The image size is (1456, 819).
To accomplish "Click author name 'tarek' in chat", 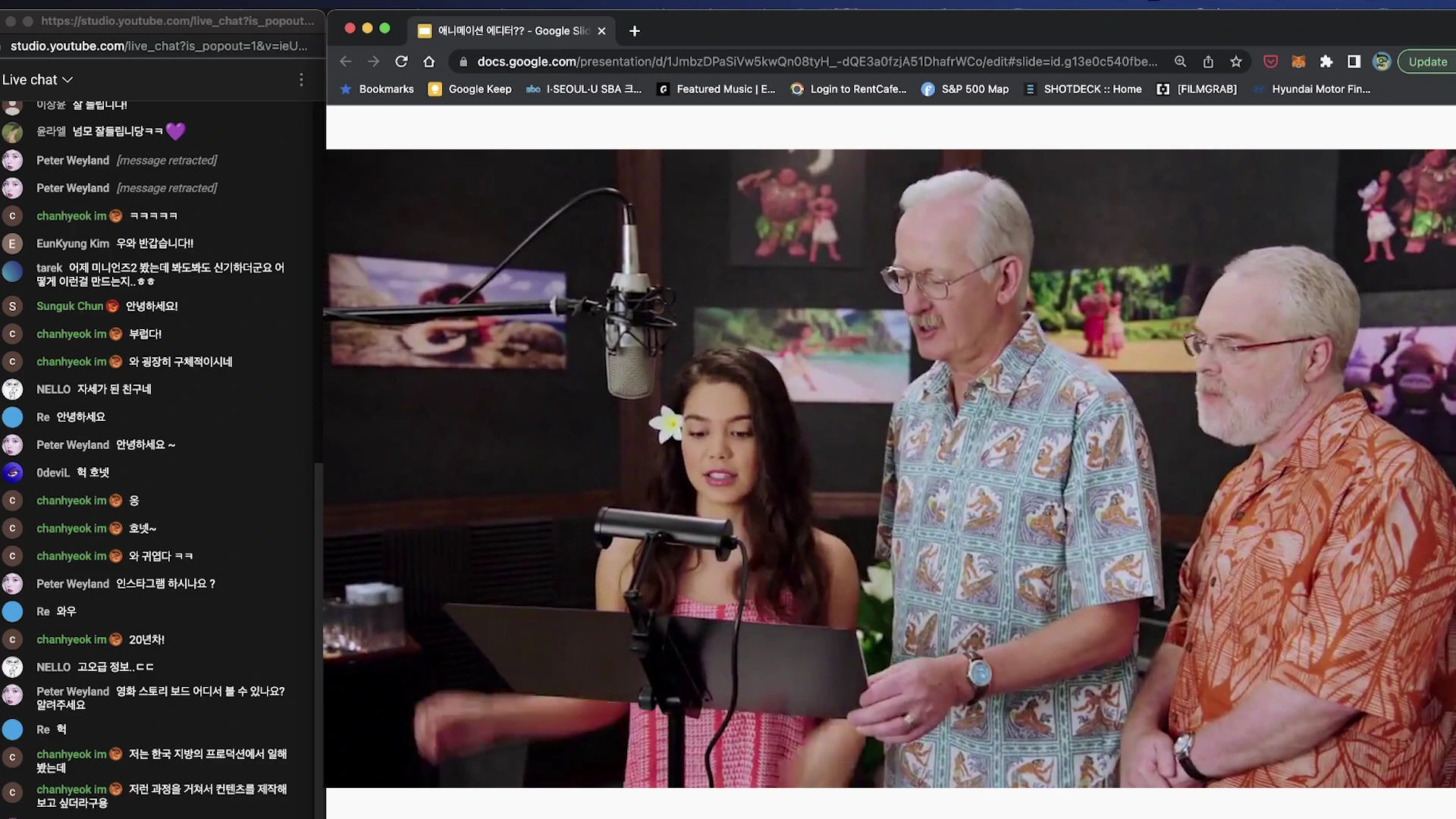I will click(x=49, y=268).
